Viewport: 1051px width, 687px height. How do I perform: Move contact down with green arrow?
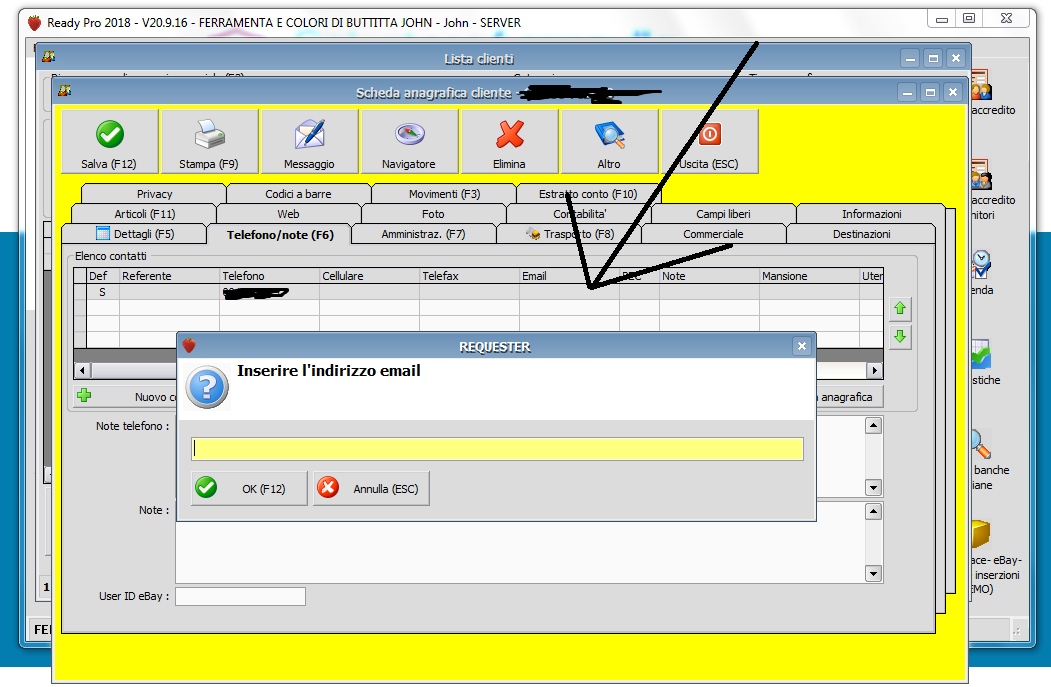900,336
